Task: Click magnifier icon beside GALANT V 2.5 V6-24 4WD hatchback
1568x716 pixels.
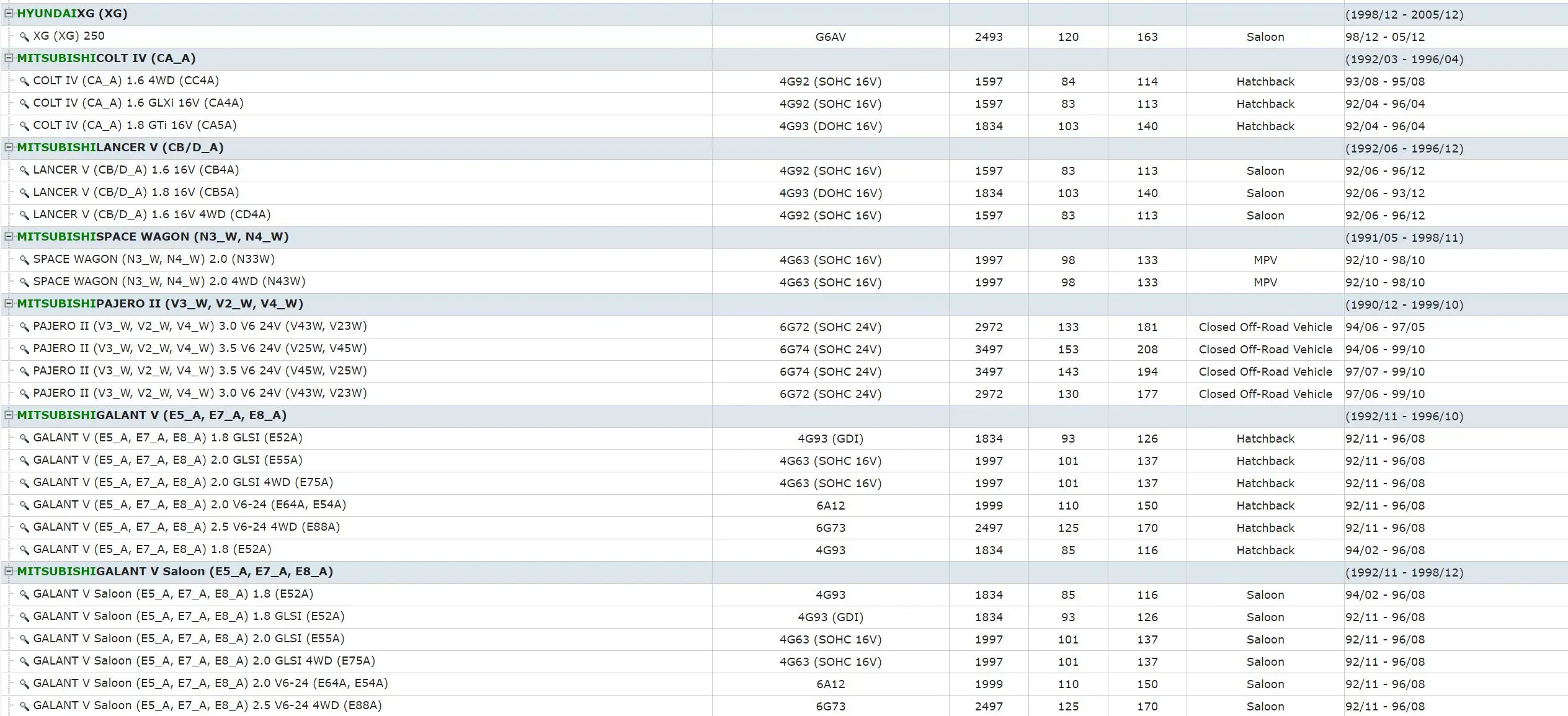Action: click(x=24, y=528)
